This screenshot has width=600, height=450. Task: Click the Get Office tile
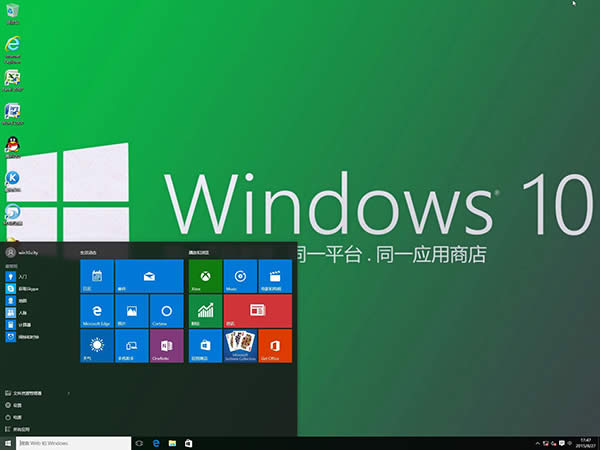tap(275, 345)
